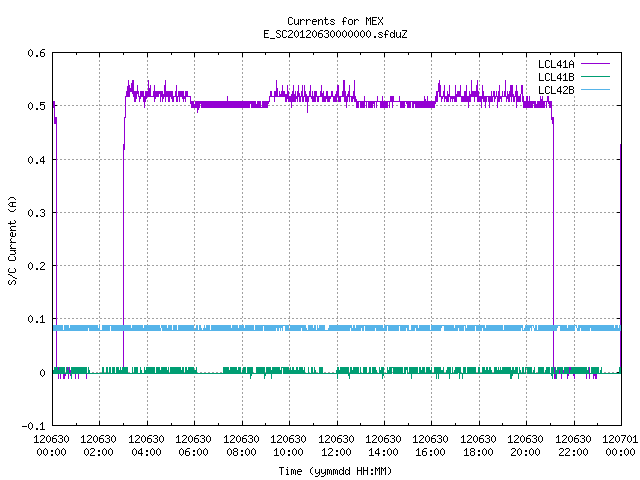The width and height of the screenshot is (640, 480).
Task: Click the filename 'E_SC20120630000000.sfduZ' subtitle
Action: 335,34
